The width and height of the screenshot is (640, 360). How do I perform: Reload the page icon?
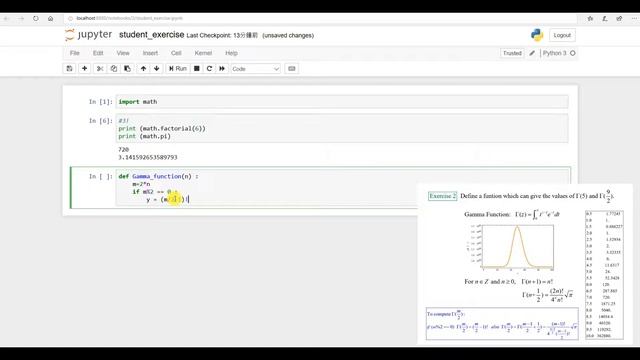tap(36, 18)
